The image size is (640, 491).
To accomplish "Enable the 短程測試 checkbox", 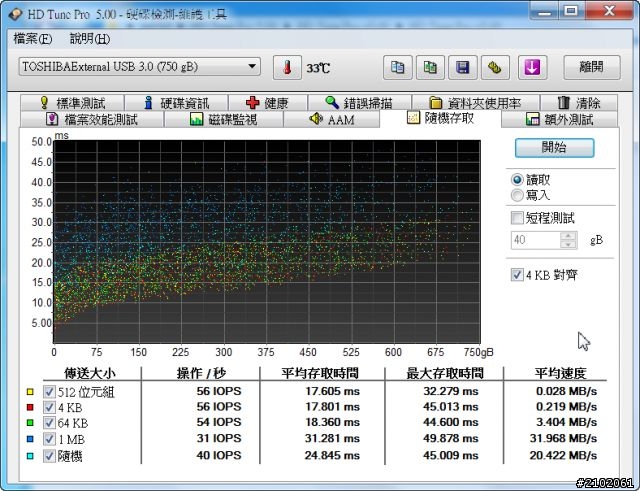I will click(x=517, y=218).
